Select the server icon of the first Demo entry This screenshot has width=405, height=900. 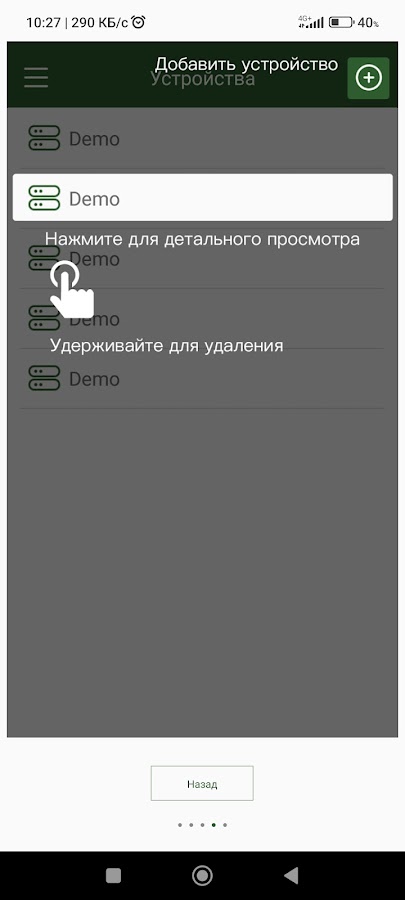(x=44, y=138)
